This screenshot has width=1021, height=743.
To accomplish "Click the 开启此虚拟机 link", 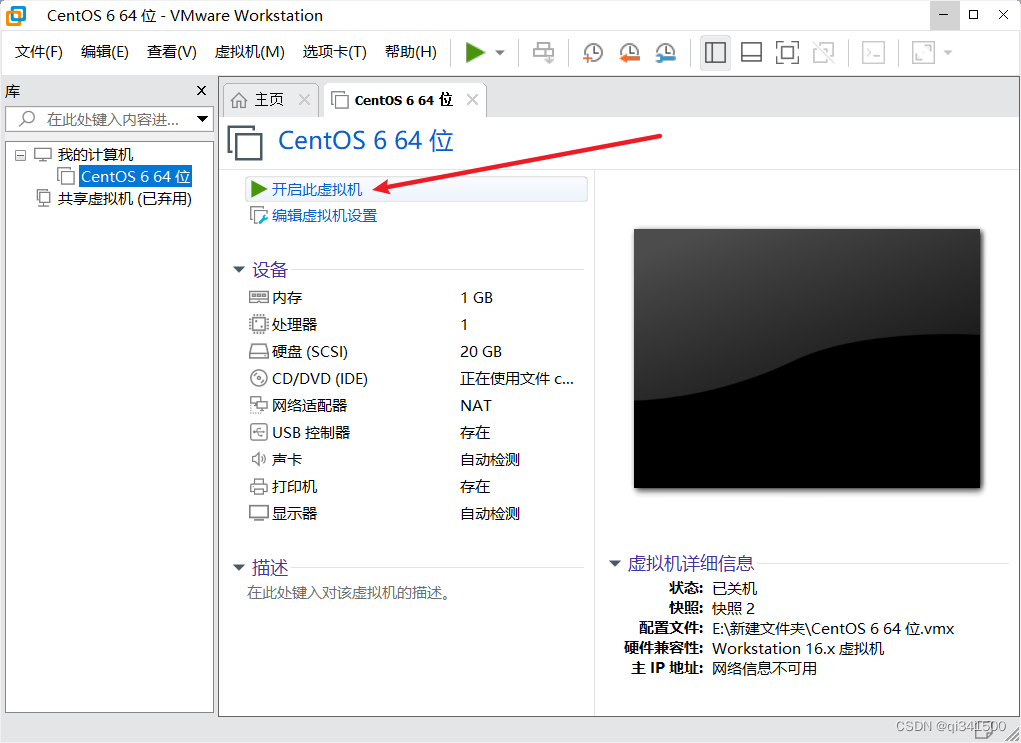I will tap(316, 189).
